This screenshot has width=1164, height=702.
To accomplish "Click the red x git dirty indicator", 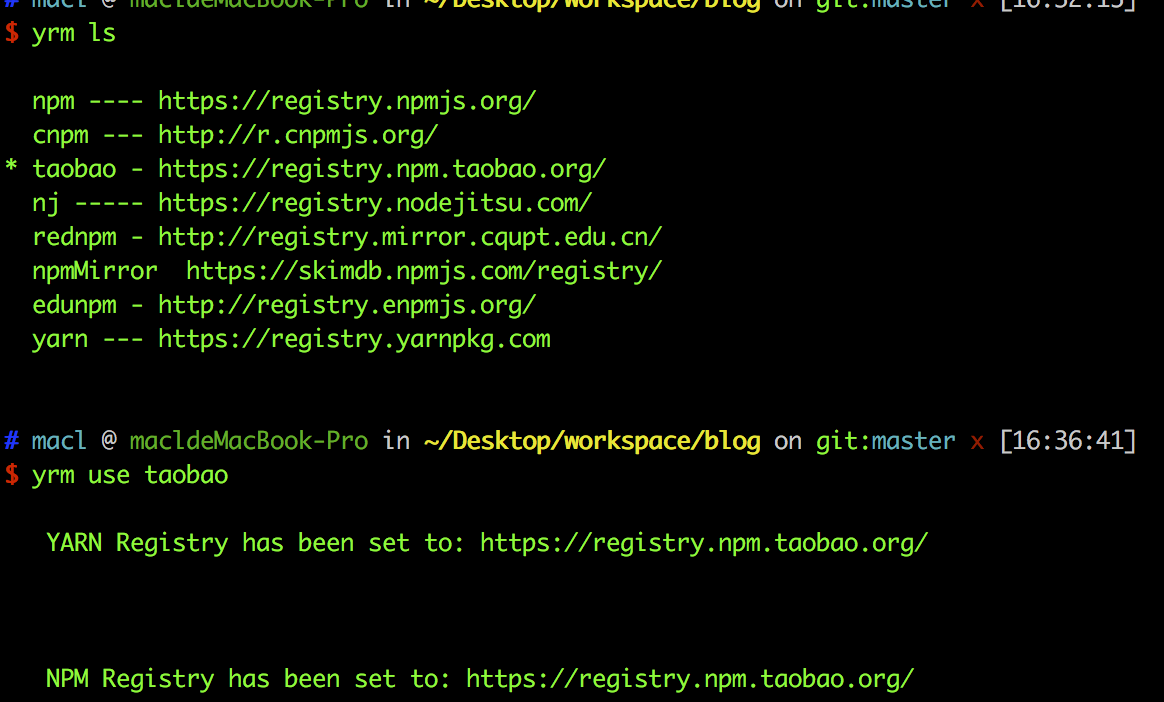I will pos(977,443).
